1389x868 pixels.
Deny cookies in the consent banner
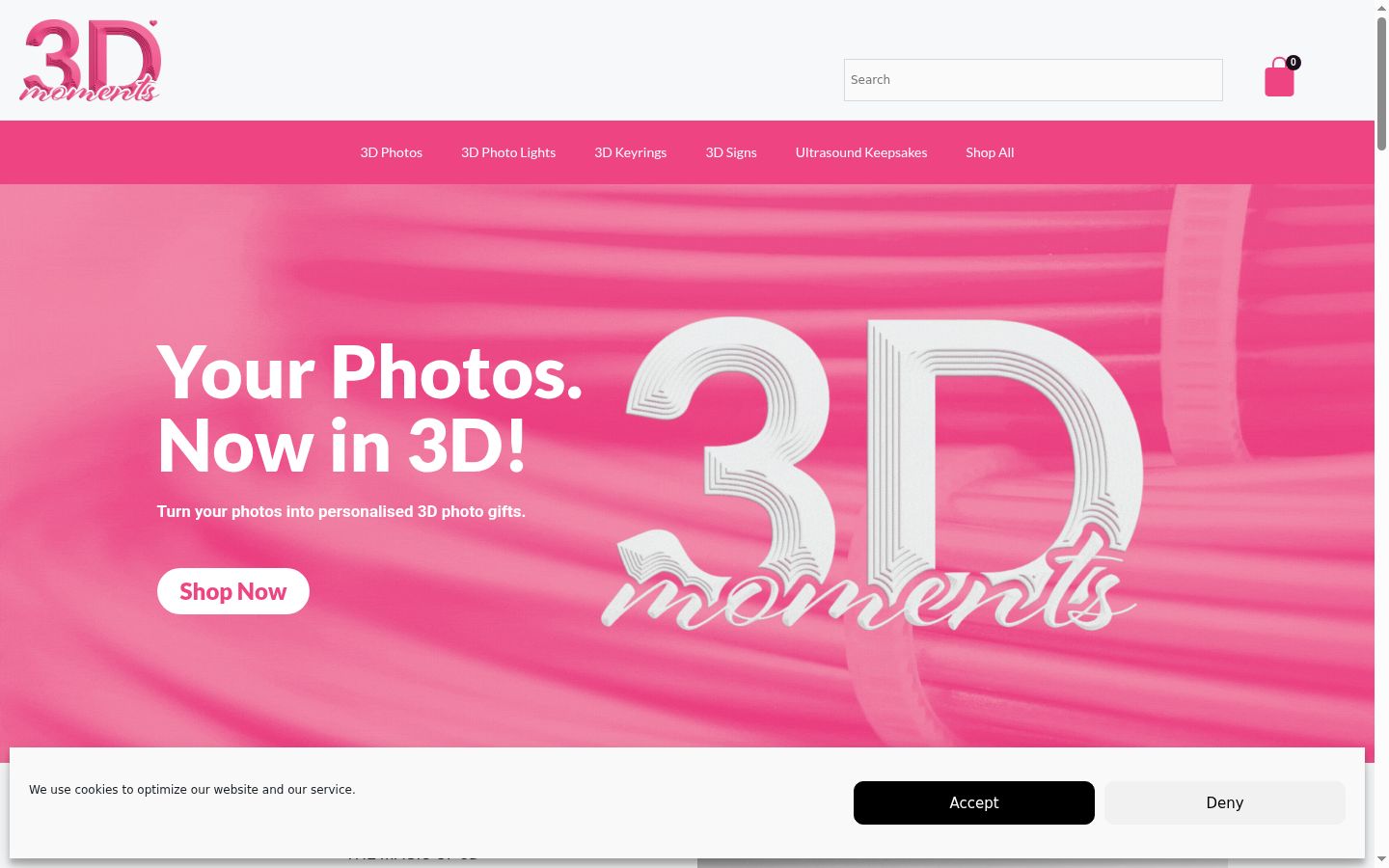coord(1225,802)
